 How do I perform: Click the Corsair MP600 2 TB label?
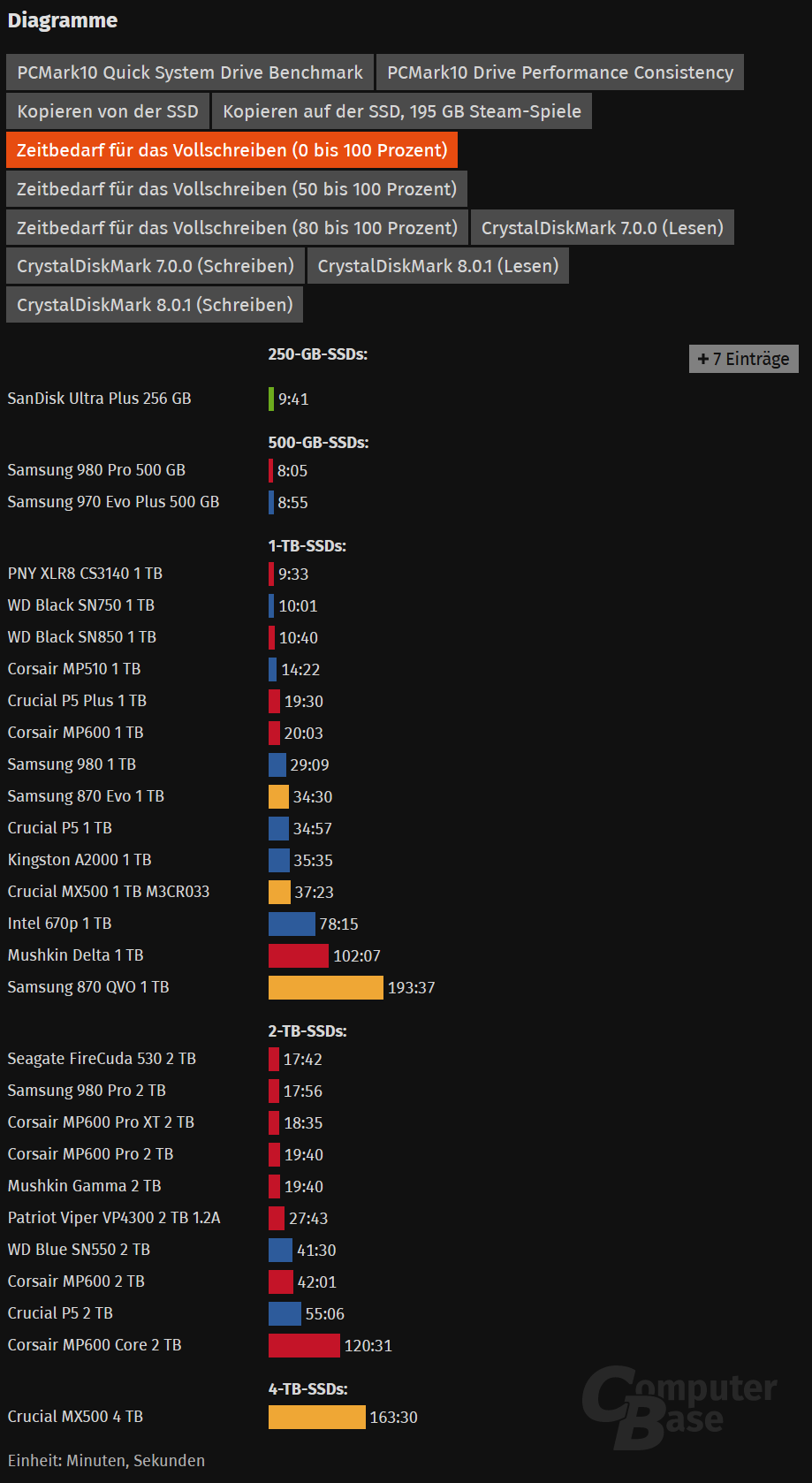[76, 1281]
